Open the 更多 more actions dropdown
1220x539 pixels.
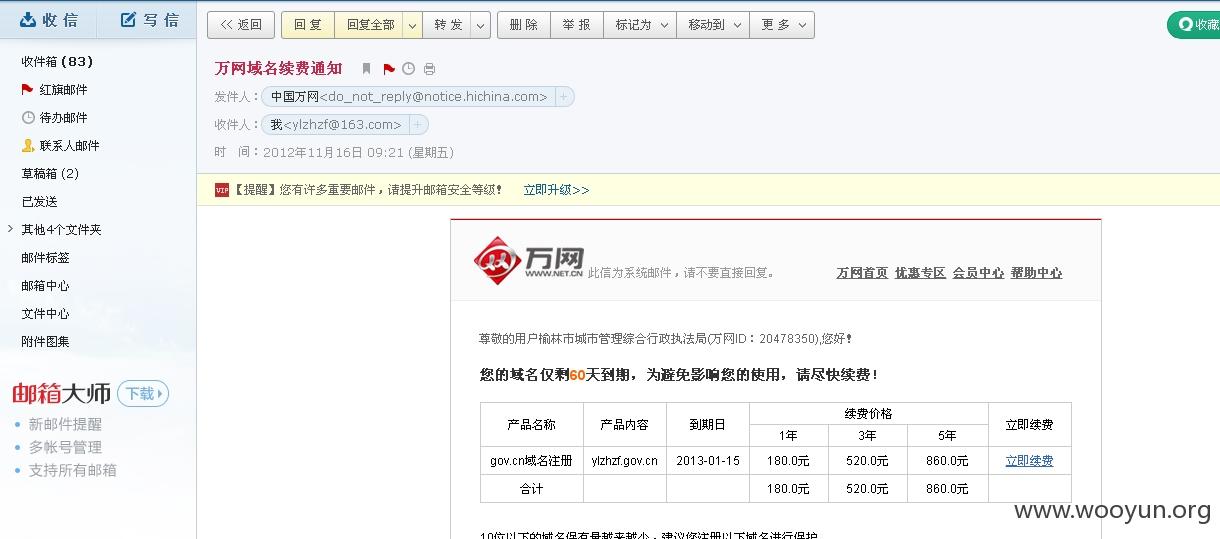pyautogui.click(x=782, y=25)
